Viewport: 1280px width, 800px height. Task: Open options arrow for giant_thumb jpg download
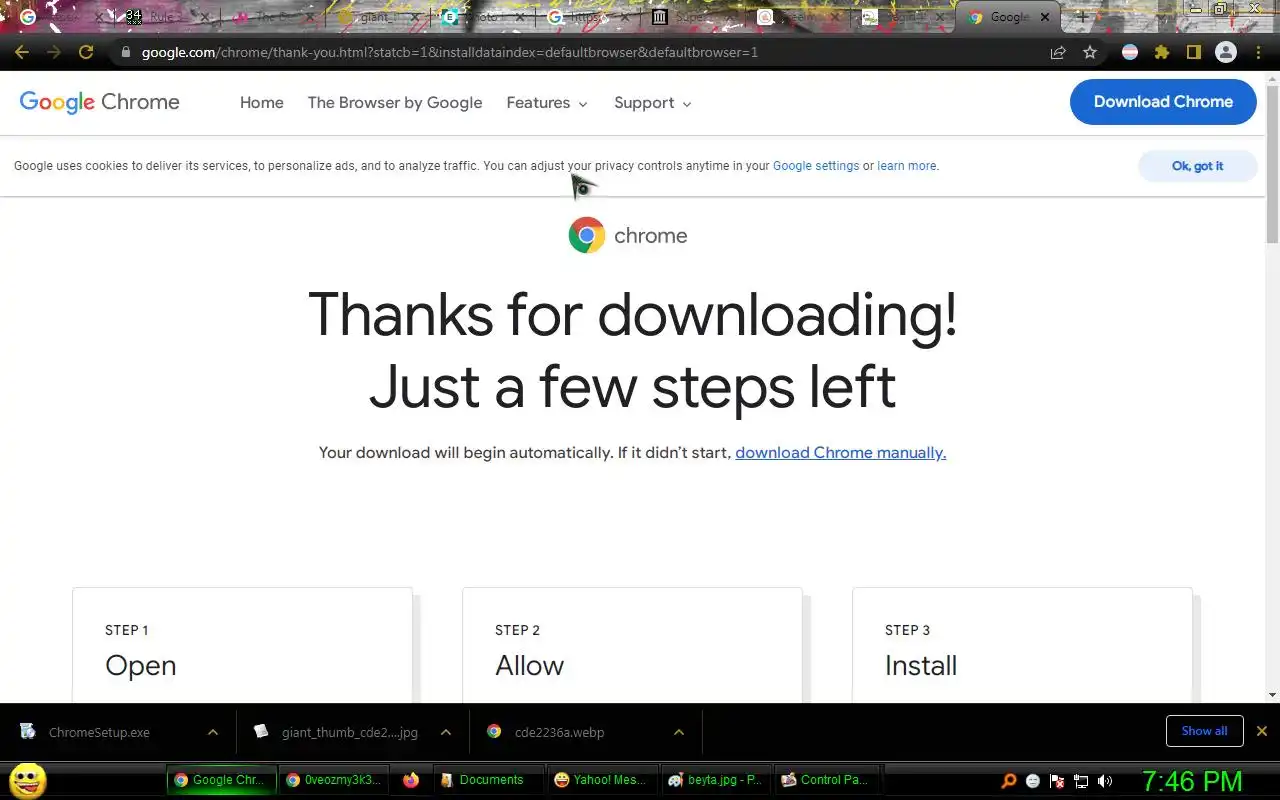click(446, 732)
